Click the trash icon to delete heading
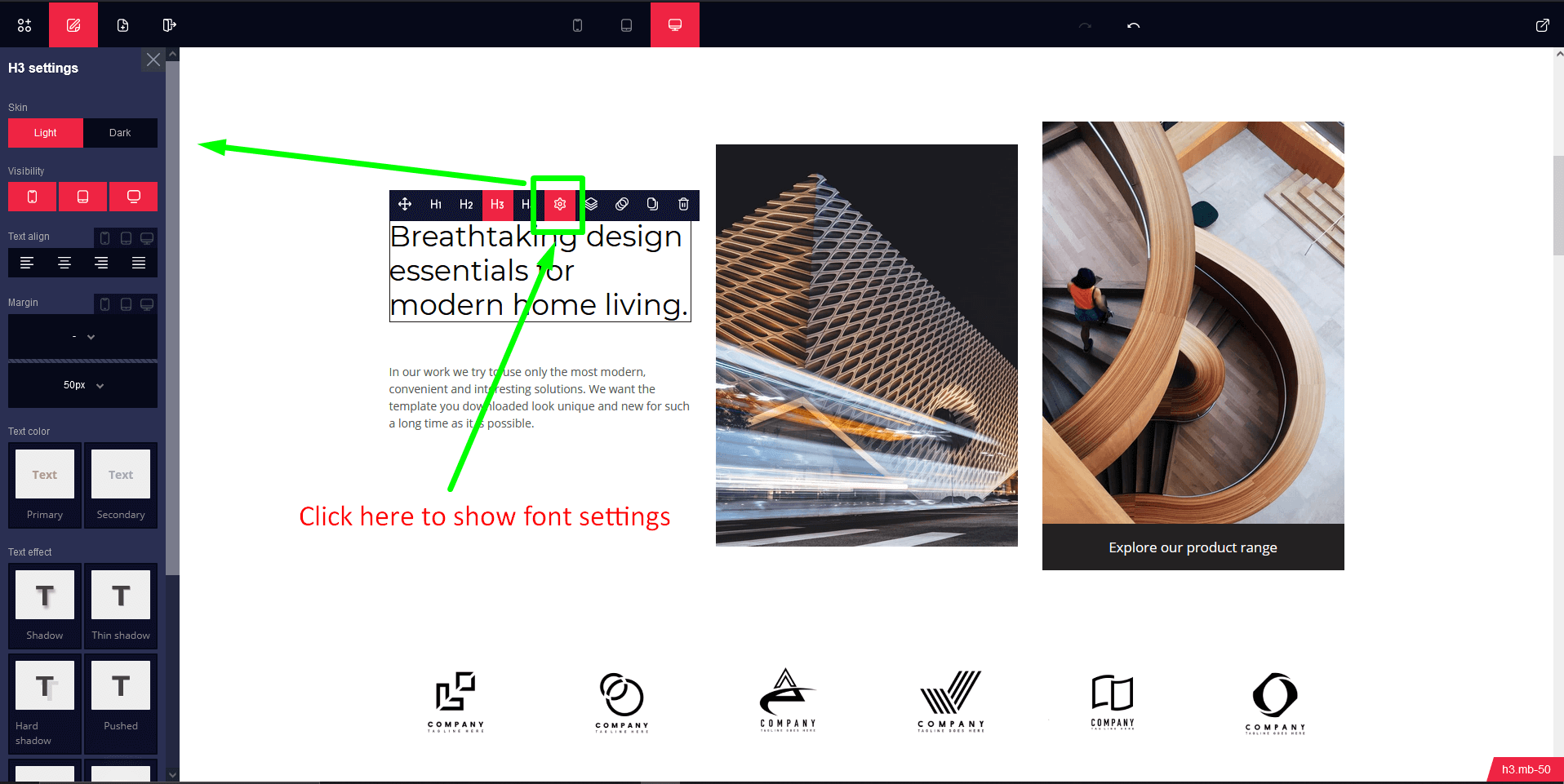This screenshot has width=1564, height=784. pos(683,204)
